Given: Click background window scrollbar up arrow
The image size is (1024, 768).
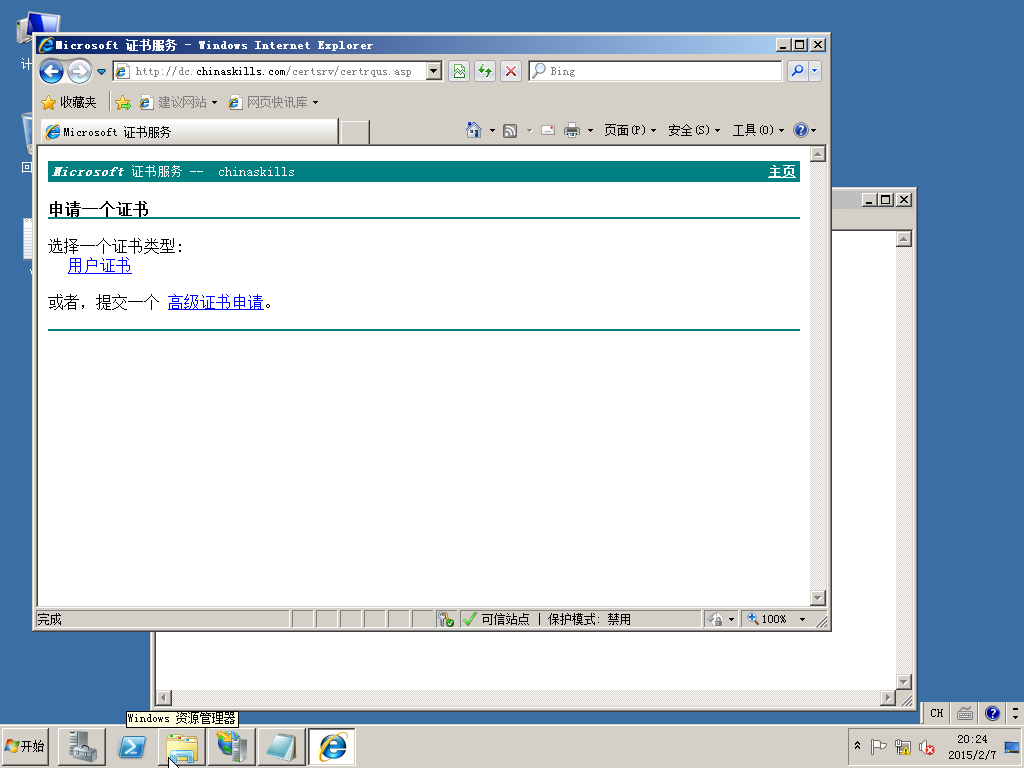Looking at the screenshot, I should [x=904, y=239].
